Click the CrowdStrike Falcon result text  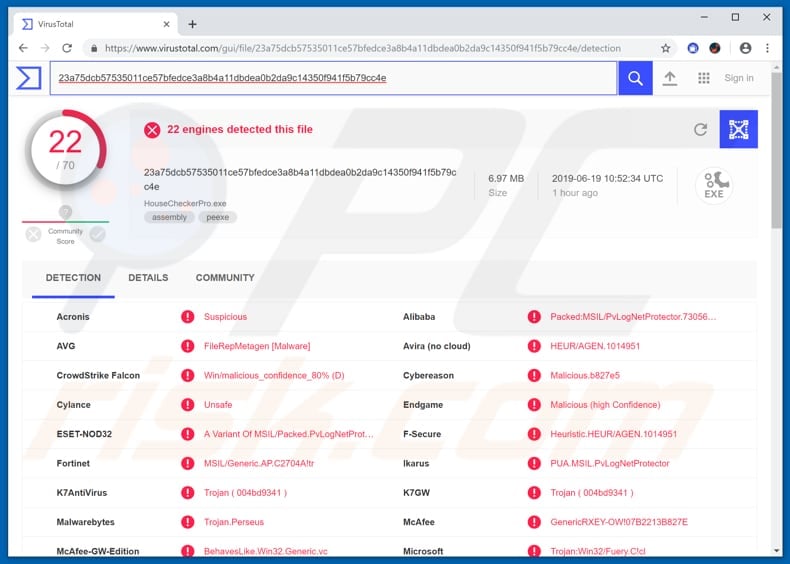tap(274, 375)
